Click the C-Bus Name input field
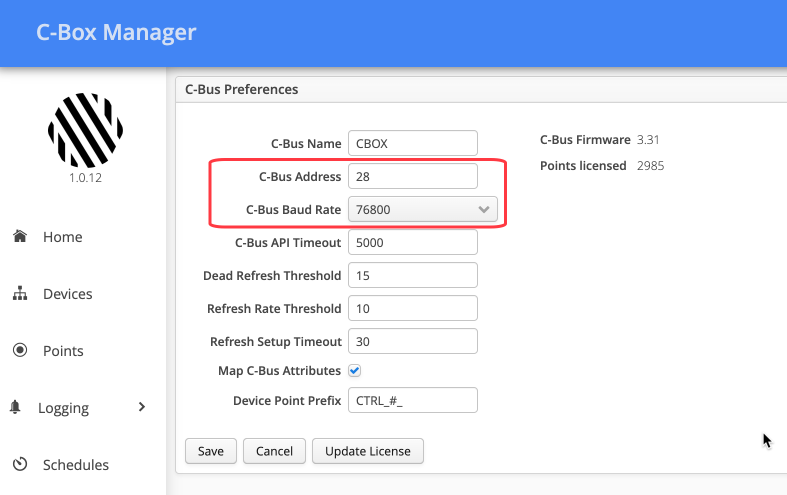787x495 pixels. [x=412, y=143]
